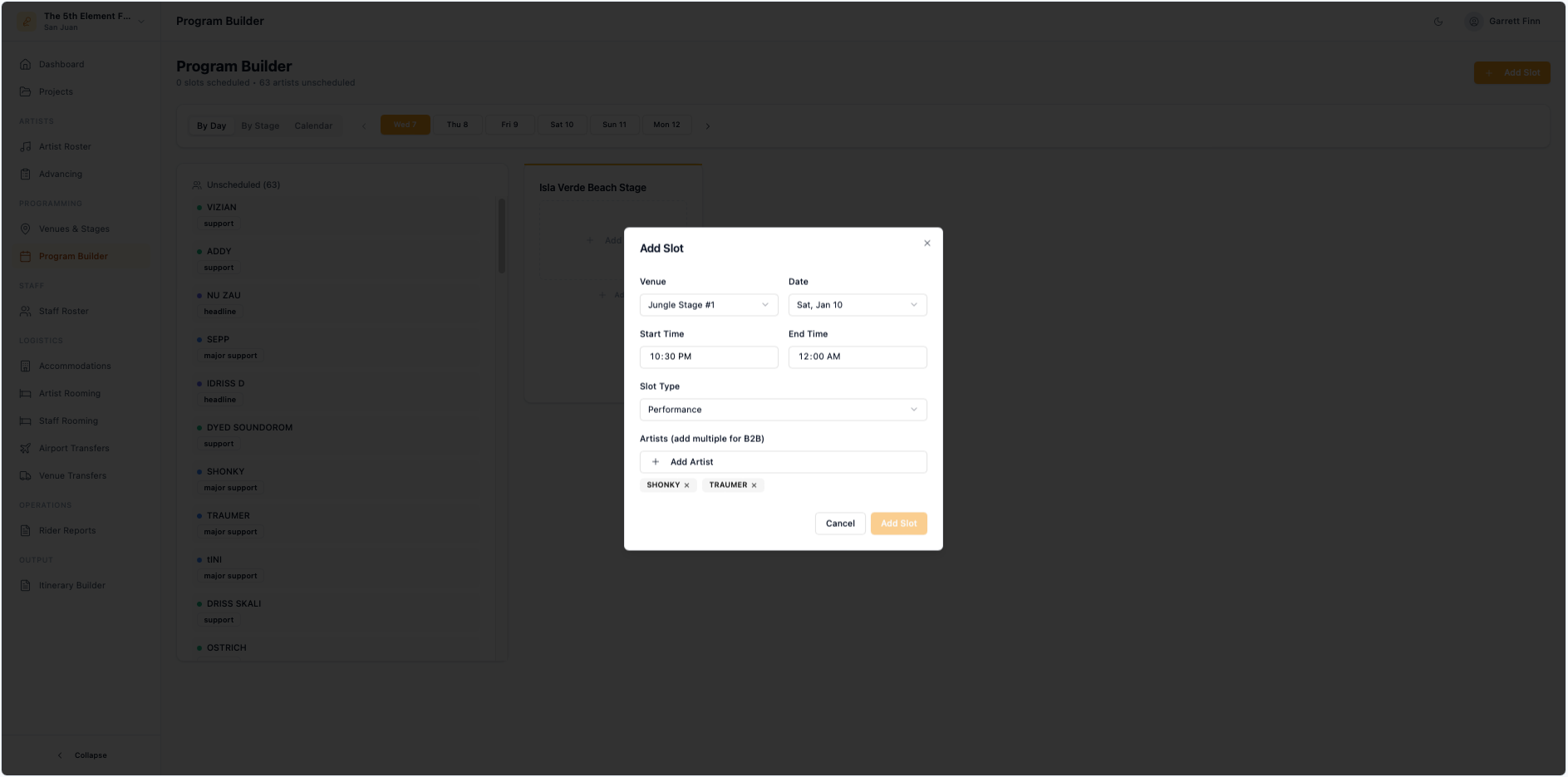Remove SHONKY artist chip from slot

click(x=686, y=485)
